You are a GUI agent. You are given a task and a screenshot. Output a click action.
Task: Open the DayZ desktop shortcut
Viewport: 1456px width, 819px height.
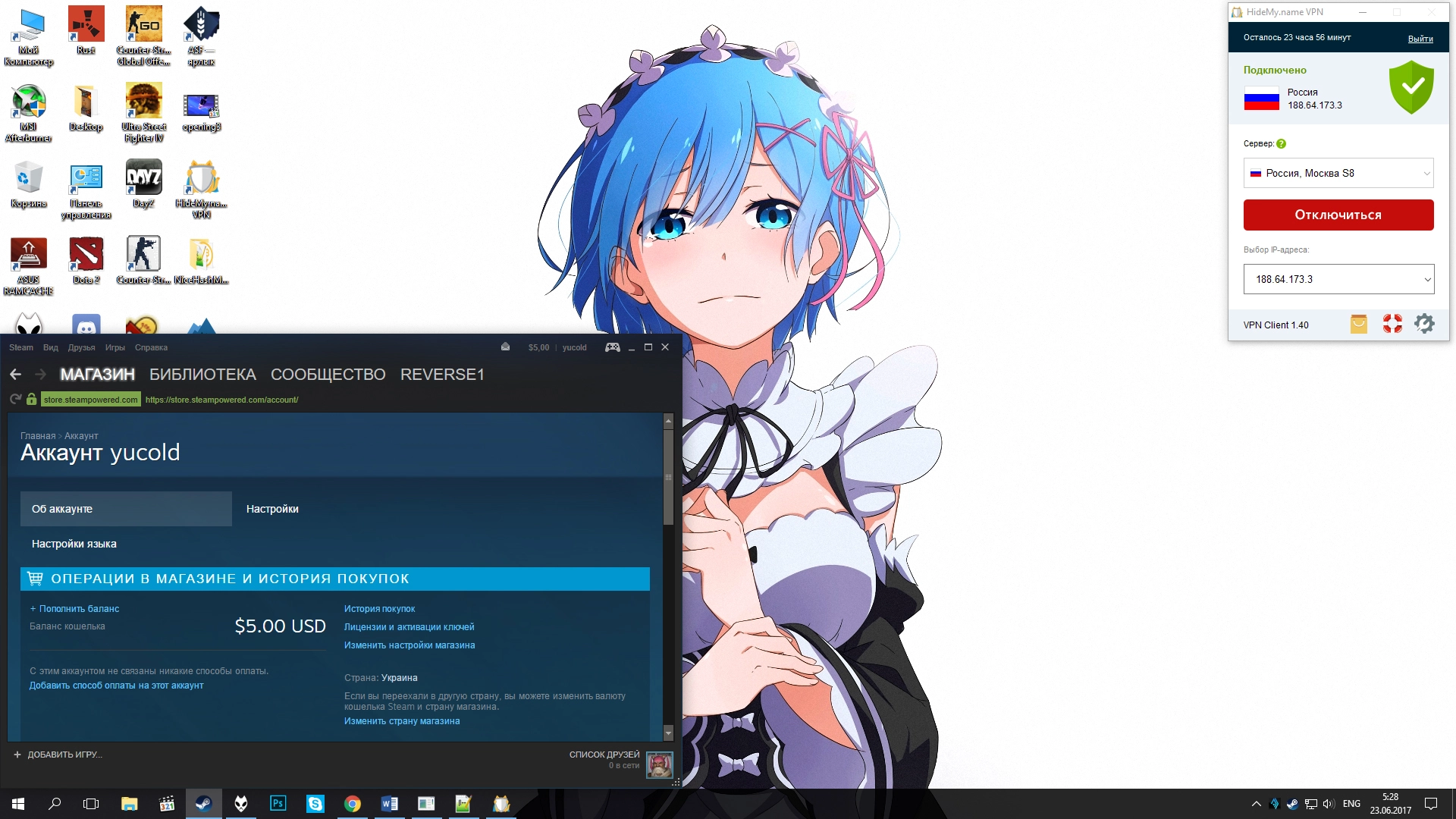[x=143, y=184]
